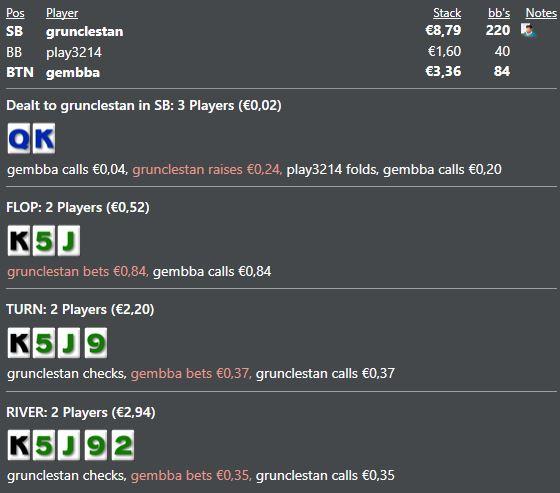Select the black K flop card
Image resolution: width=560 pixels, height=493 pixels.
pos(19,240)
